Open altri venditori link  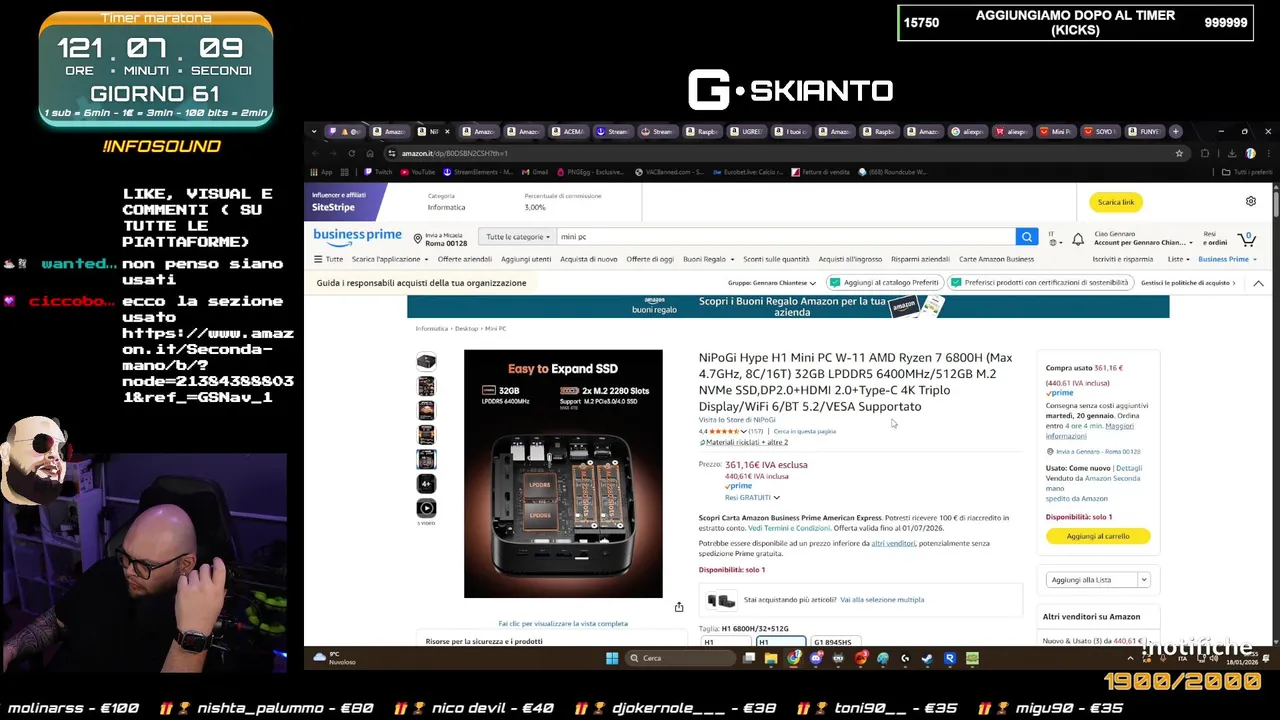[x=893, y=543]
